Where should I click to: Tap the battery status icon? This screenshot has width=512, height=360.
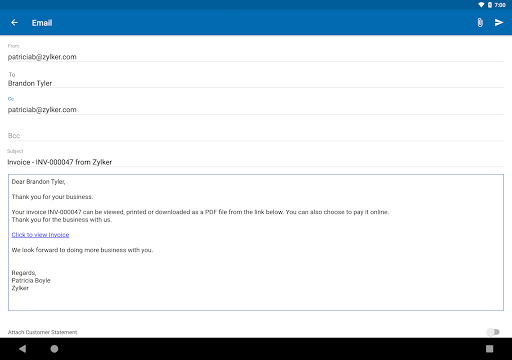tap(490, 5)
